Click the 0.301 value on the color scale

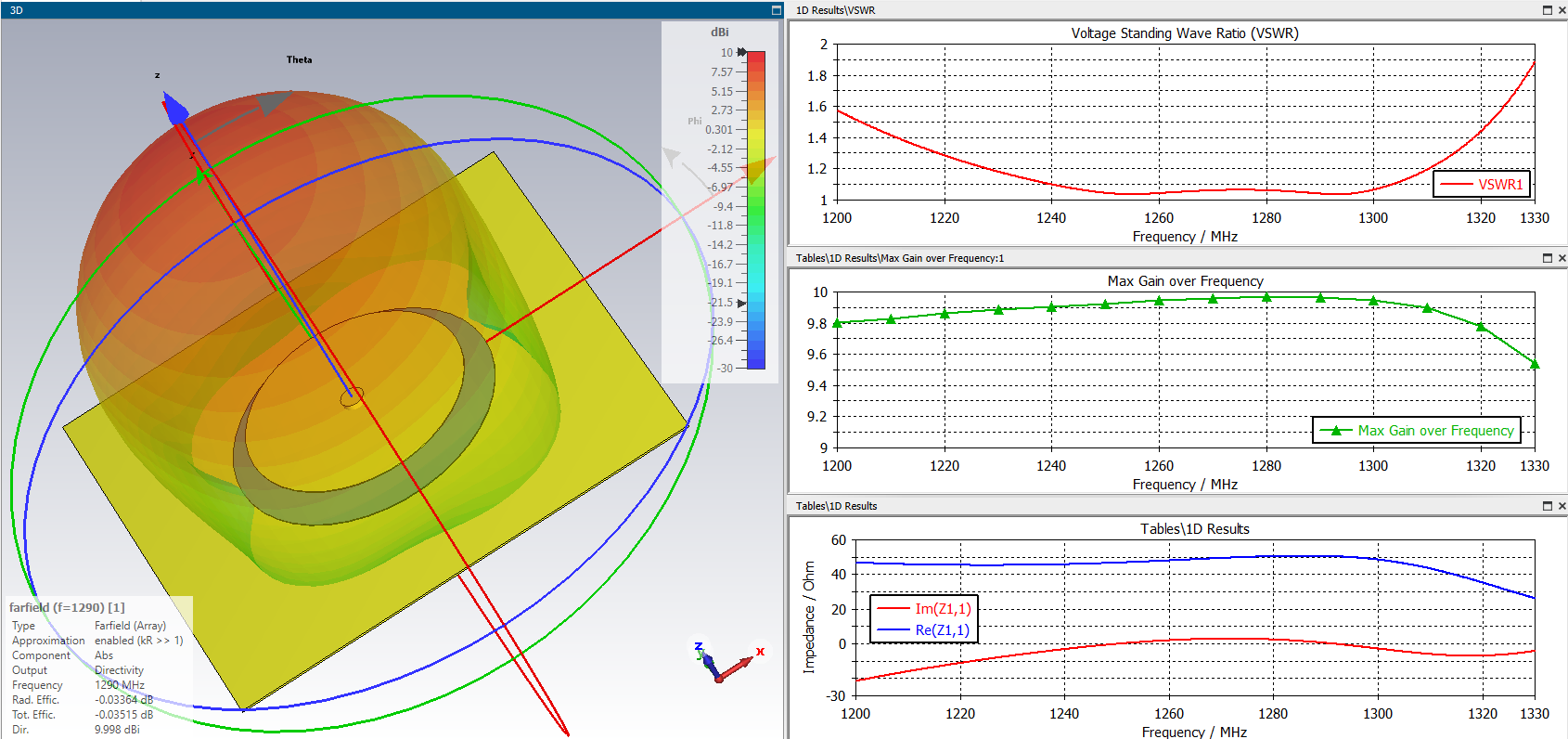tap(719, 130)
